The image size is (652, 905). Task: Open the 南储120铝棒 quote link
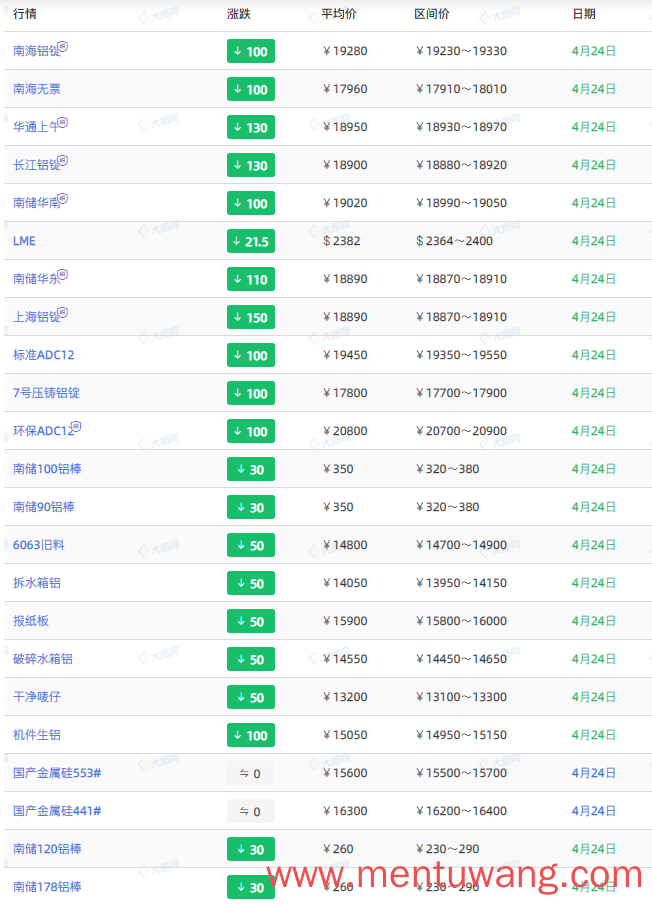(x=47, y=849)
